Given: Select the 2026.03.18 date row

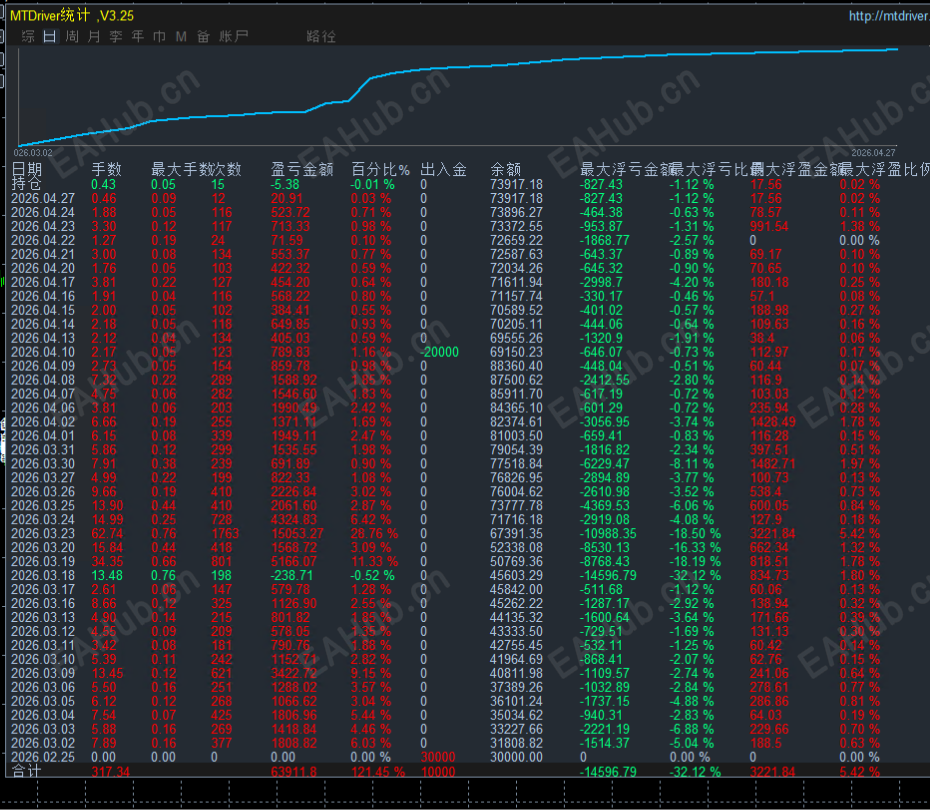Looking at the screenshot, I should click(44, 574).
